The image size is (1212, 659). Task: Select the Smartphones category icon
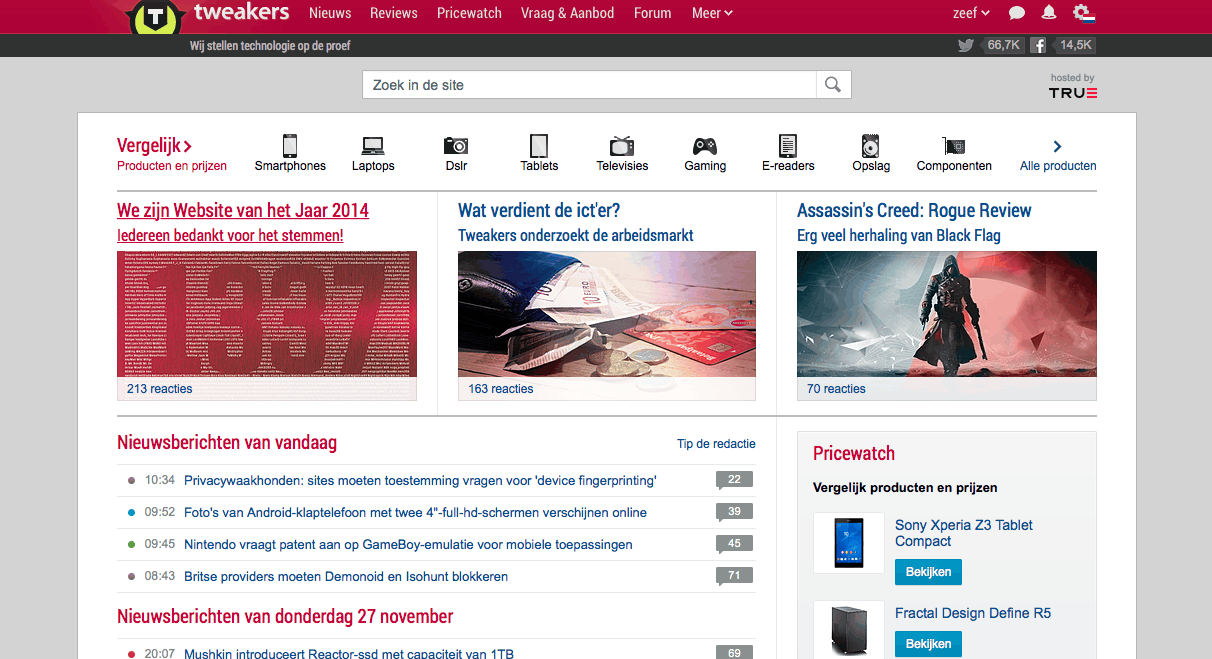point(290,145)
